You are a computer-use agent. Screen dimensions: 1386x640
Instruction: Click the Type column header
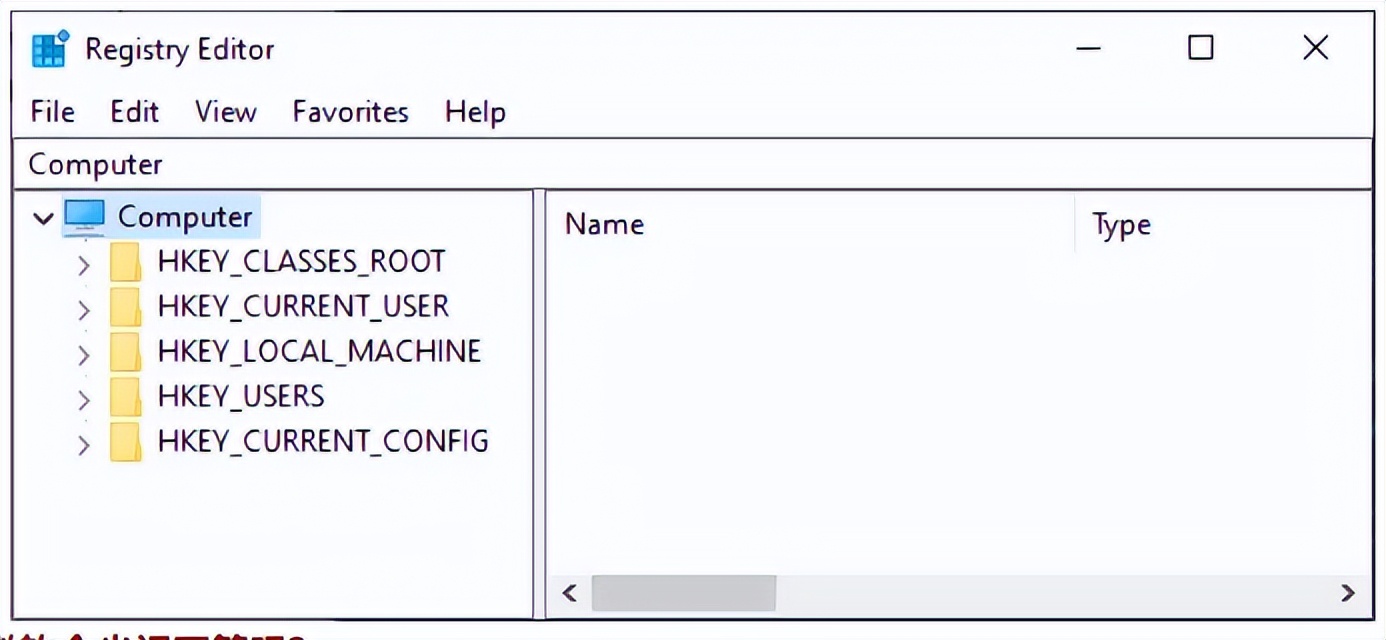(x=1121, y=225)
